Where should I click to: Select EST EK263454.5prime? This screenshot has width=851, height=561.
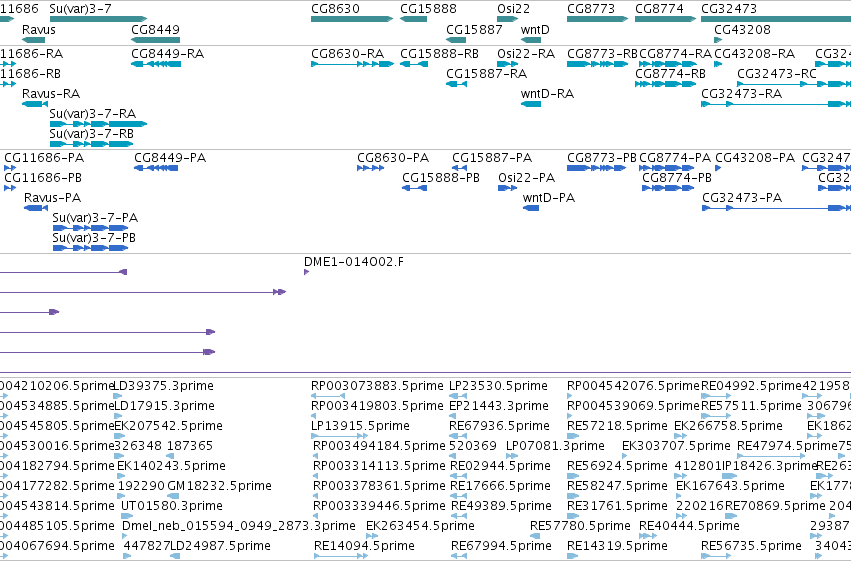(421, 526)
